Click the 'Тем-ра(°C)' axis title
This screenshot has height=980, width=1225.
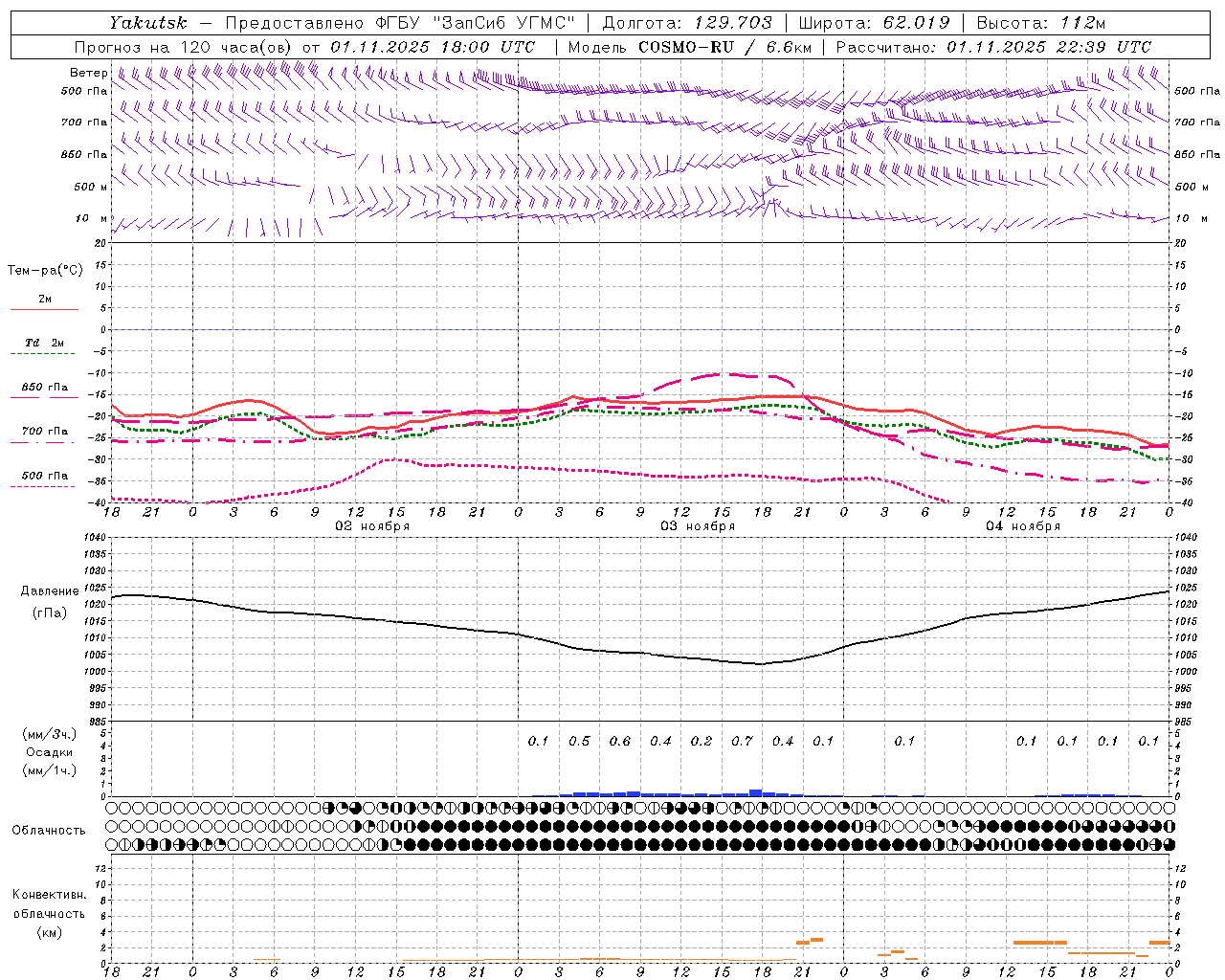pyautogui.click(x=45, y=270)
